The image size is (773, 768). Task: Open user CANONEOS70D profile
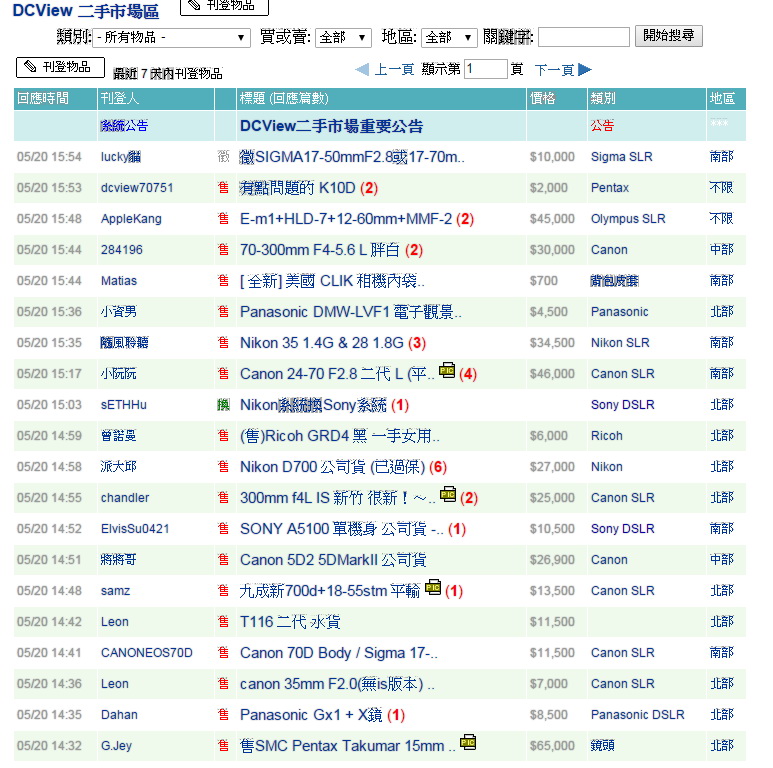146,653
